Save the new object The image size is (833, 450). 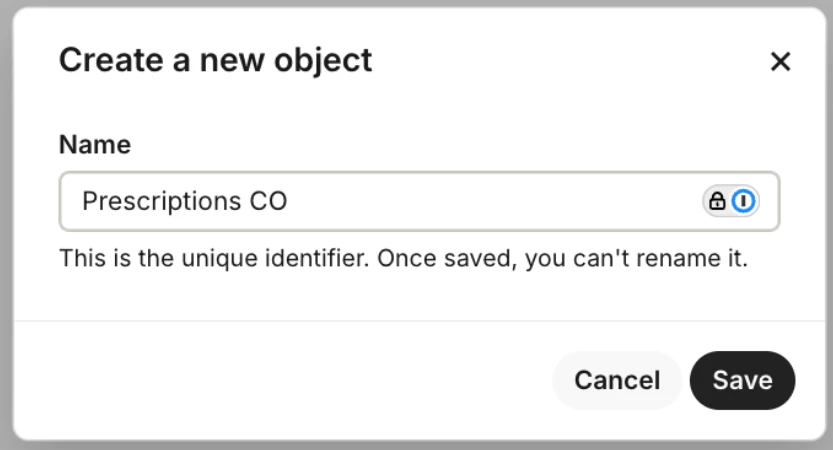742,380
